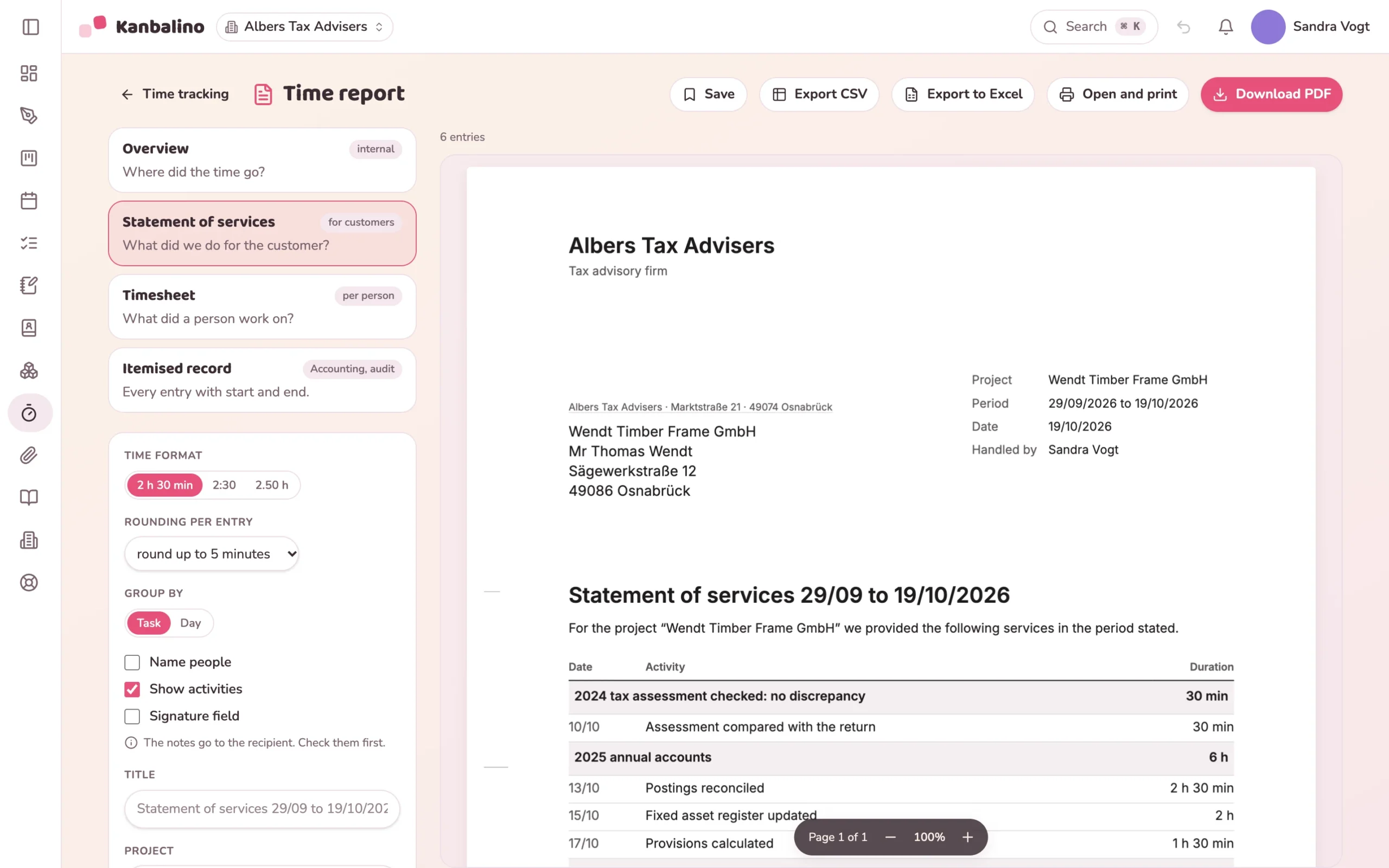The width and height of the screenshot is (1389, 868).
Task: Open the paperclip attachments icon
Action: [x=29, y=455]
